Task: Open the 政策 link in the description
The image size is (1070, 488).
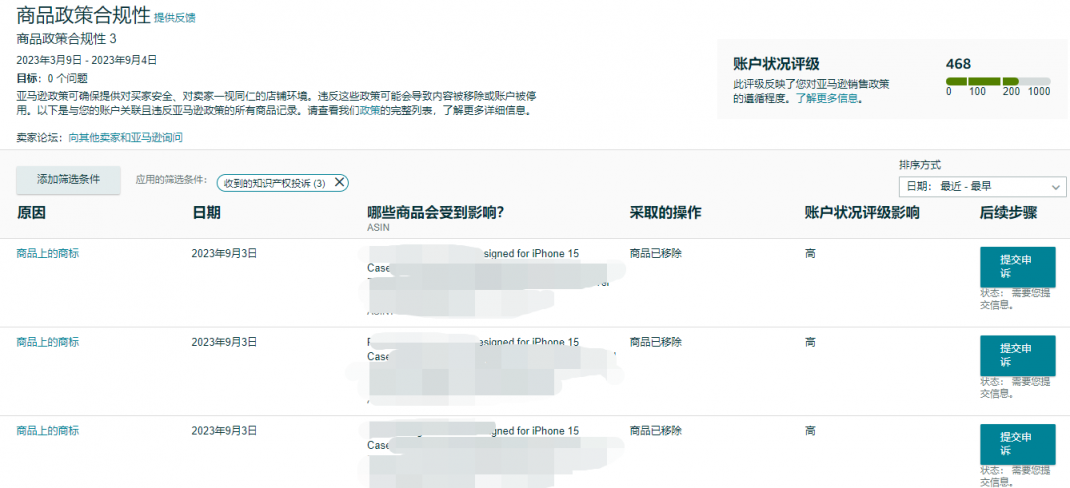Action: click(370, 110)
